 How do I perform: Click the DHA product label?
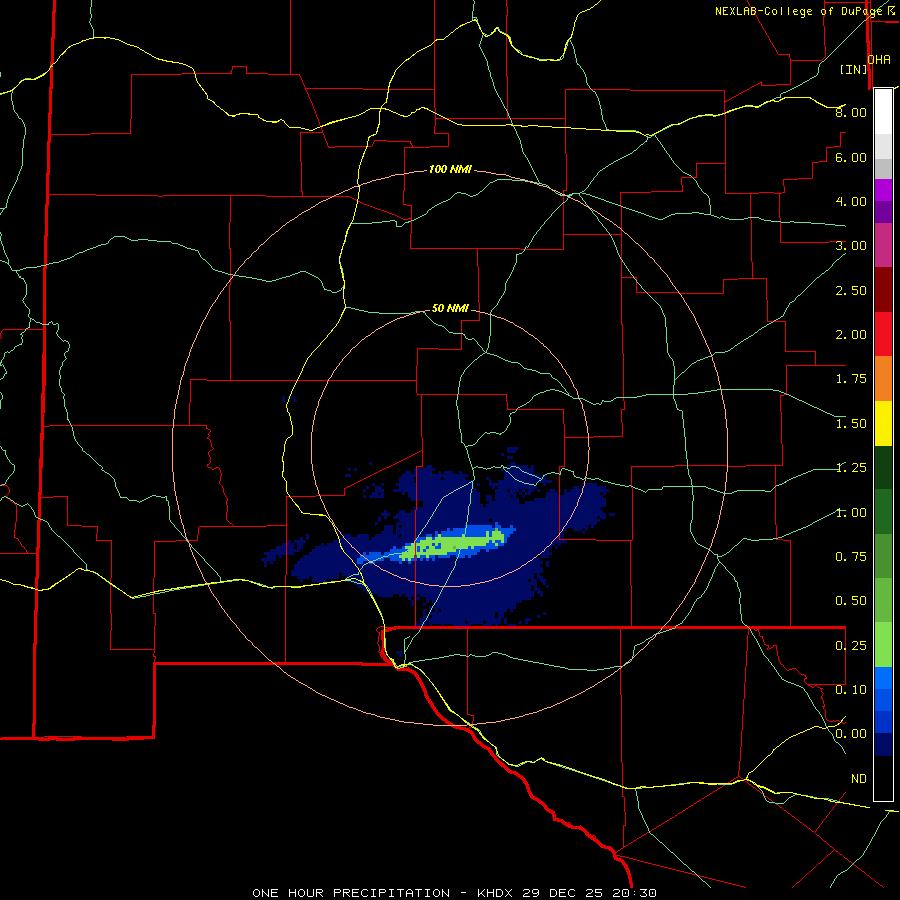coord(879,59)
